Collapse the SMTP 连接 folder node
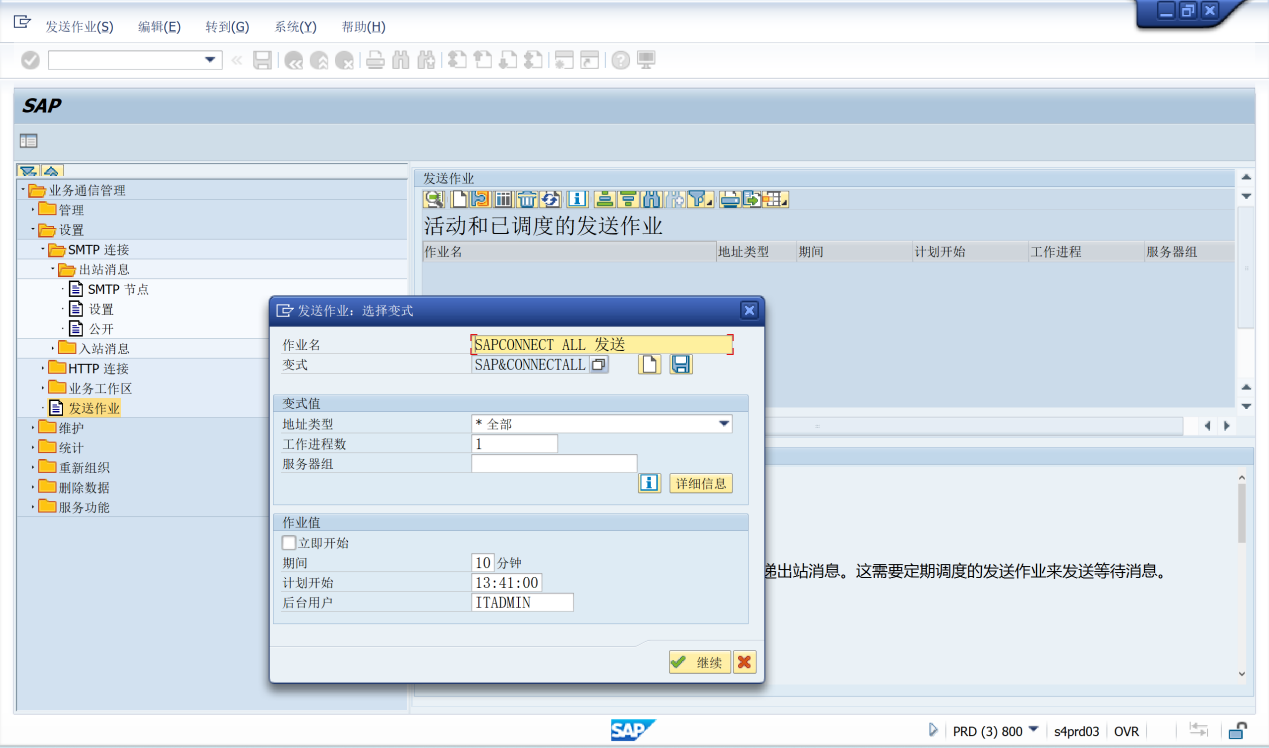This screenshot has width=1269, height=748. [43, 249]
